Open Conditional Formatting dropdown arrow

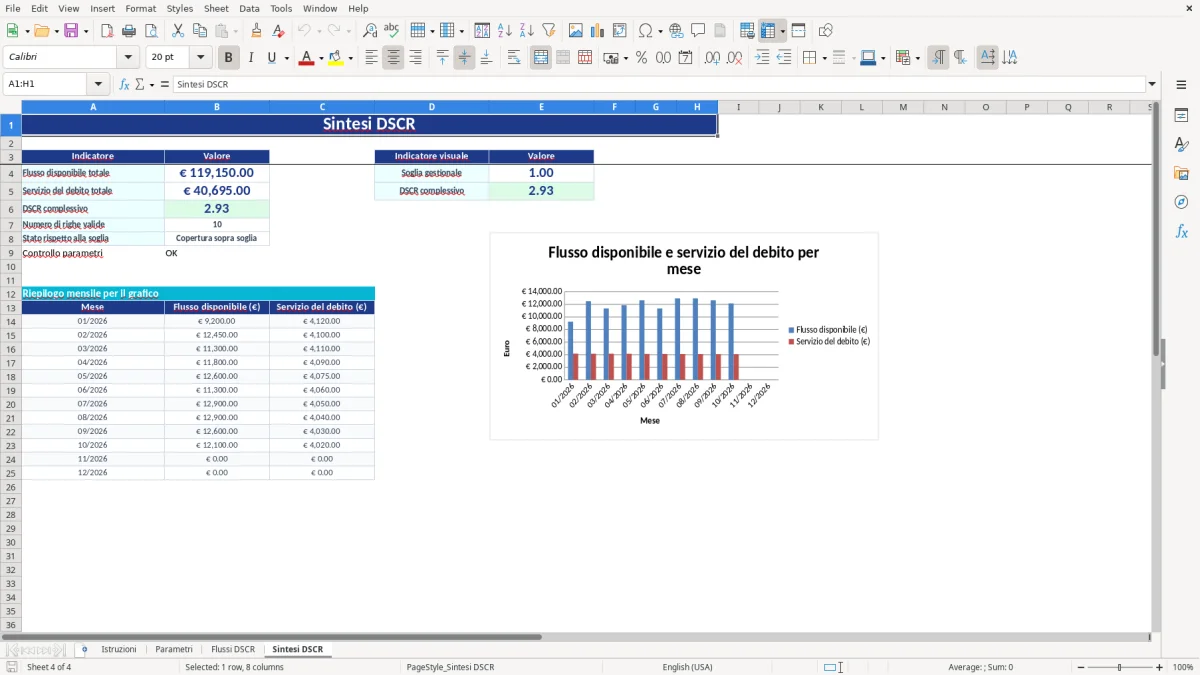tap(917, 58)
